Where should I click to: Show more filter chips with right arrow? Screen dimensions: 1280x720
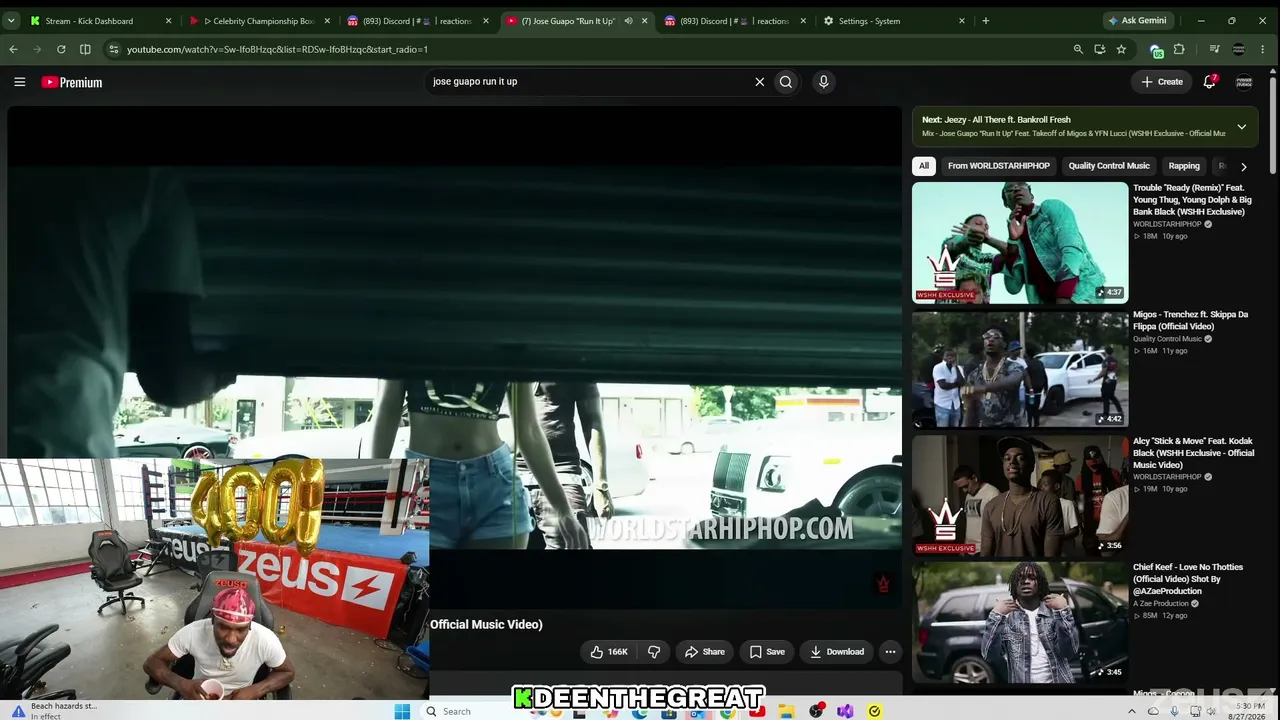(1243, 167)
